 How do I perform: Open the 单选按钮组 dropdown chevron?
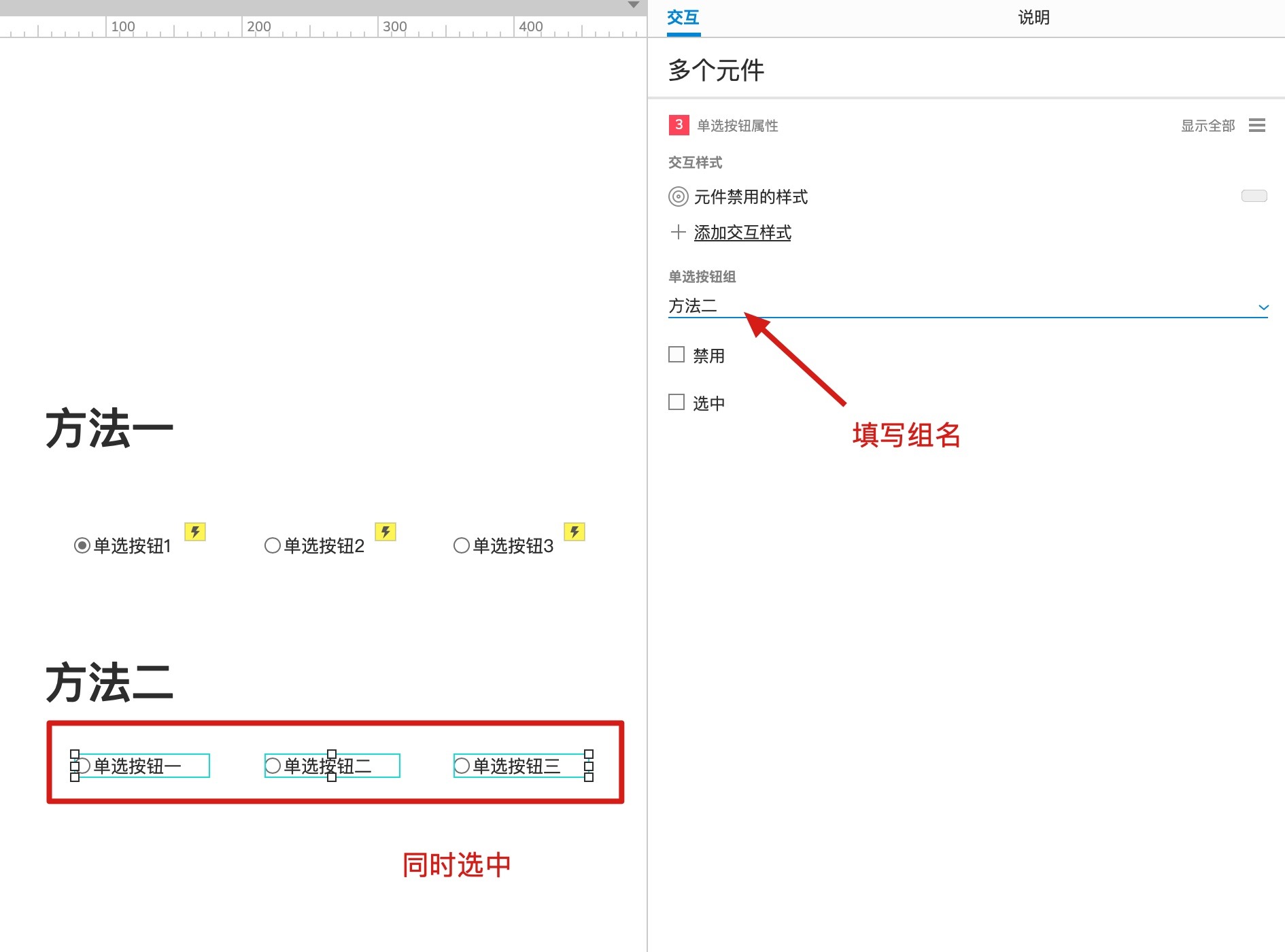coord(1263,307)
